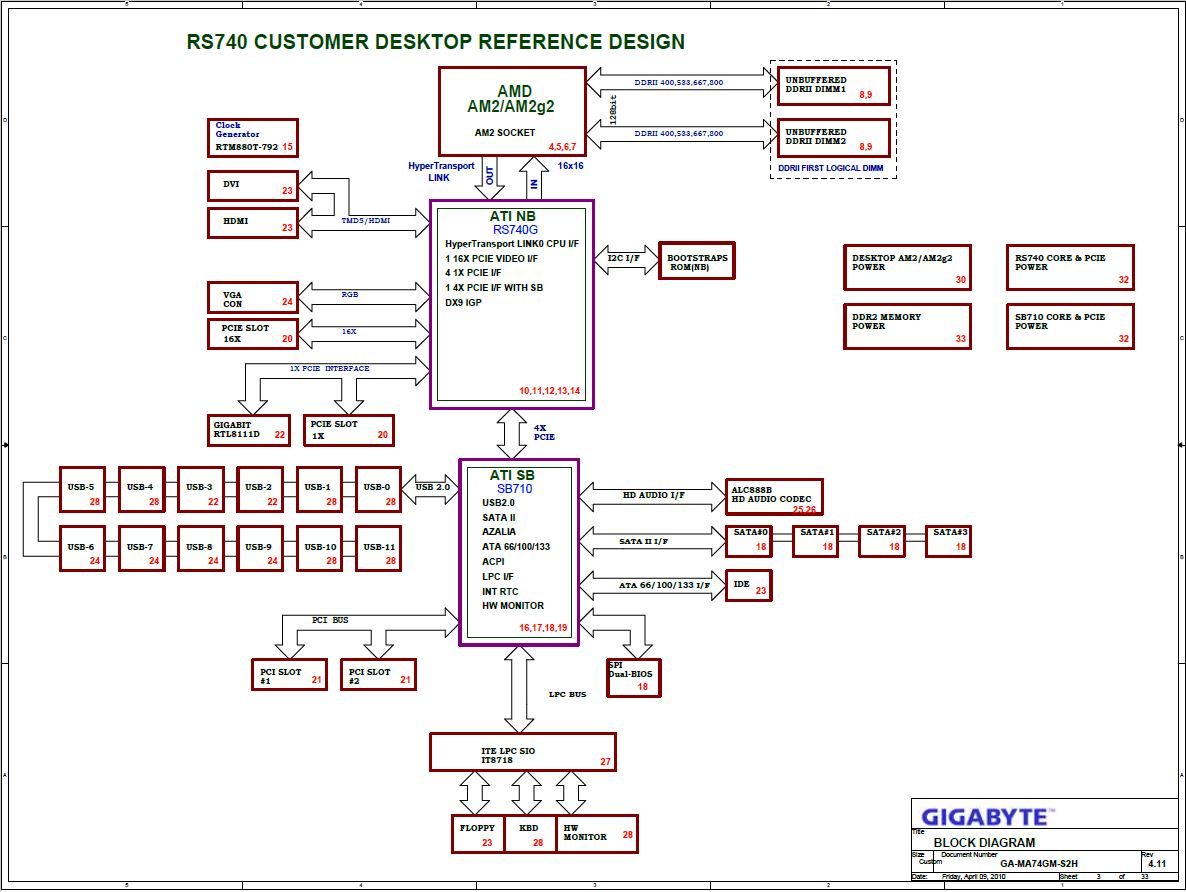Click the USB-4 block
The image size is (1186, 892).
[x=141, y=490]
